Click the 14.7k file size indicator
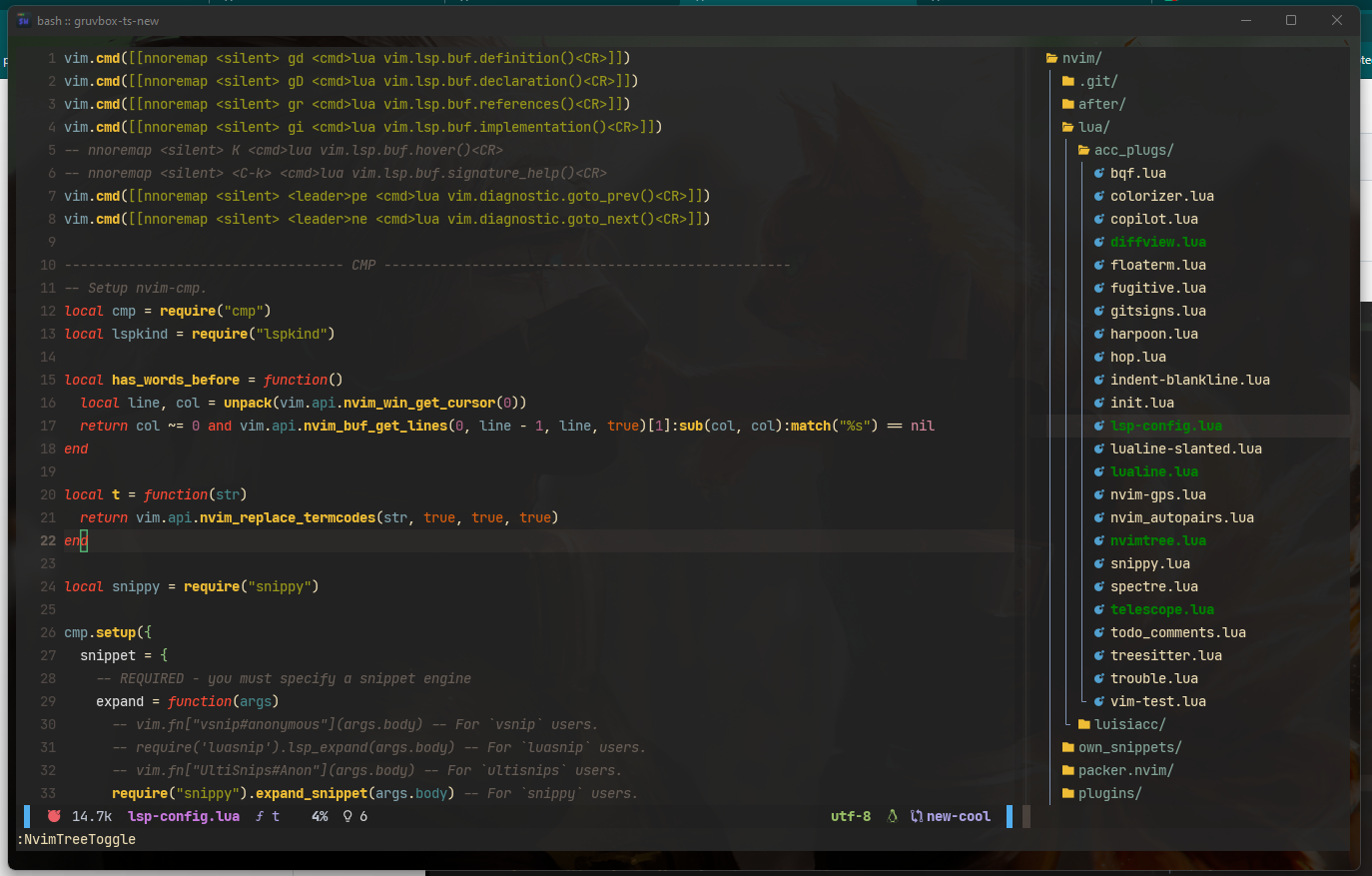 92,816
